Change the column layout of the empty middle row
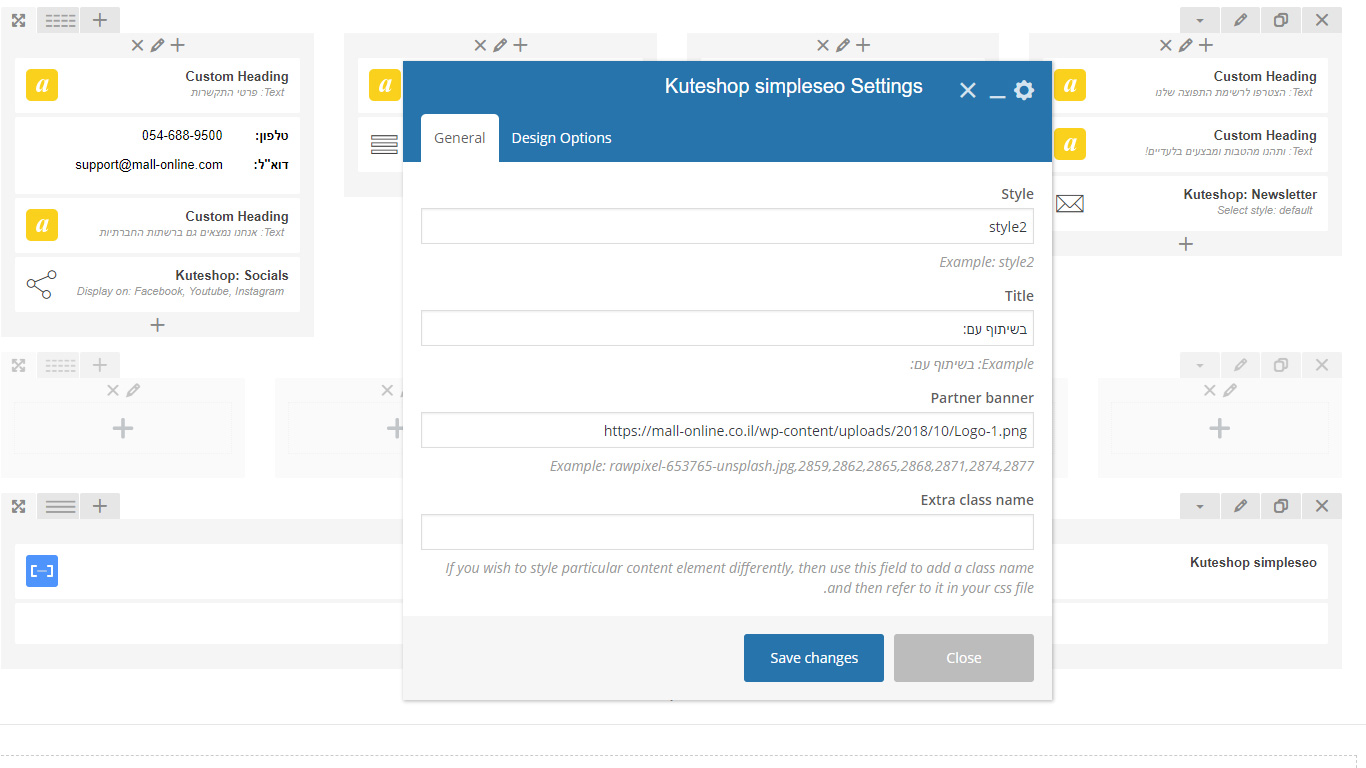1366x768 pixels. click(x=59, y=365)
